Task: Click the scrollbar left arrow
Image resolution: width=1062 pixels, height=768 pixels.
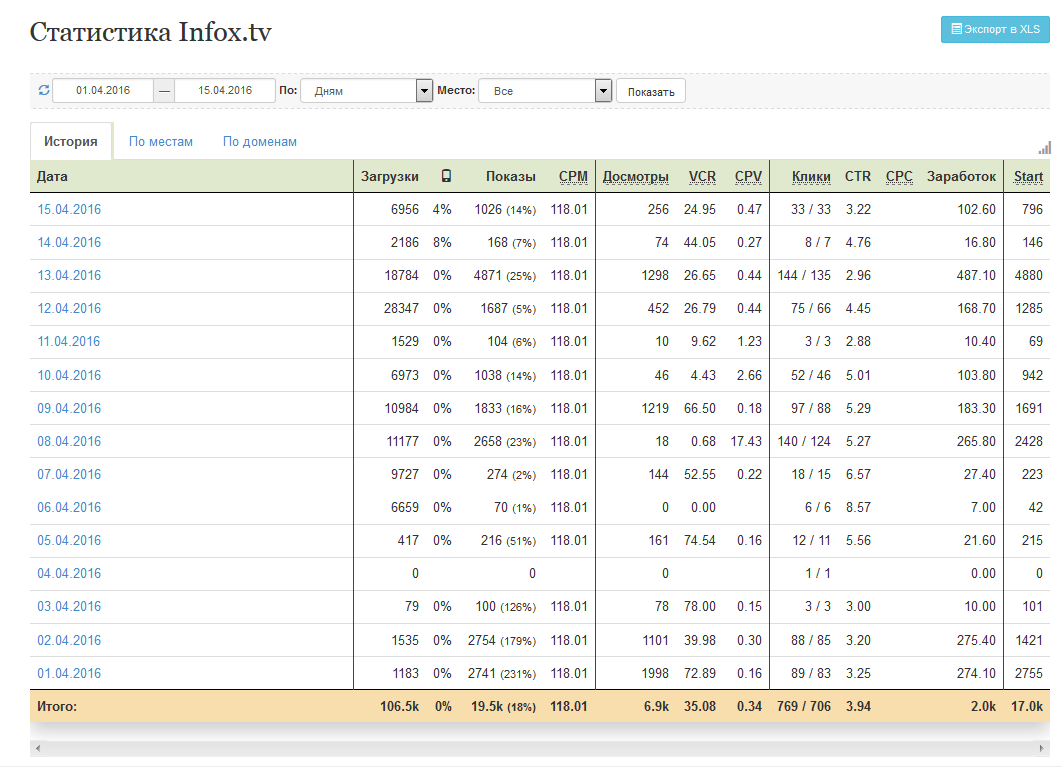Action: point(38,748)
